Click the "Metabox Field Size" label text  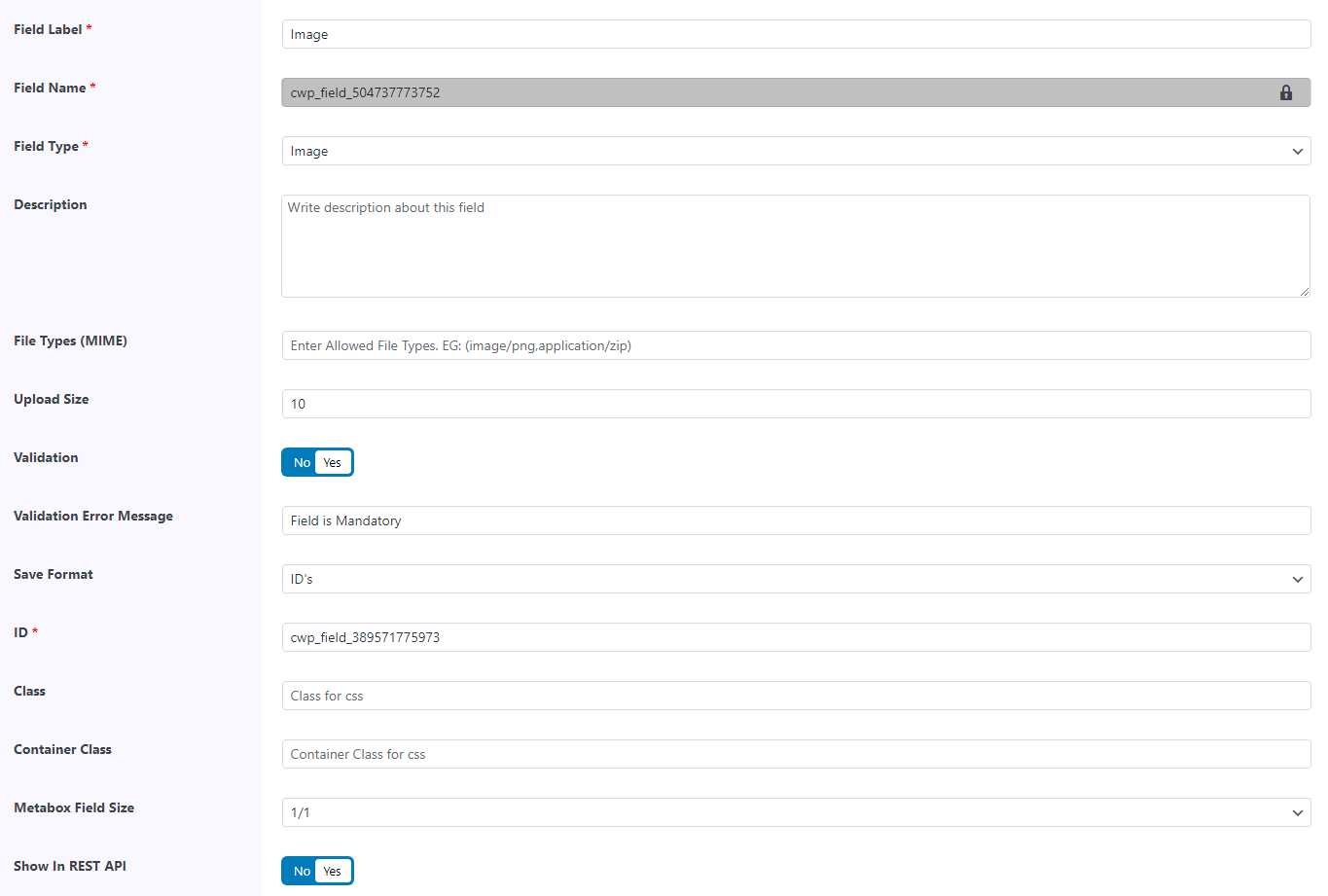click(x=74, y=807)
